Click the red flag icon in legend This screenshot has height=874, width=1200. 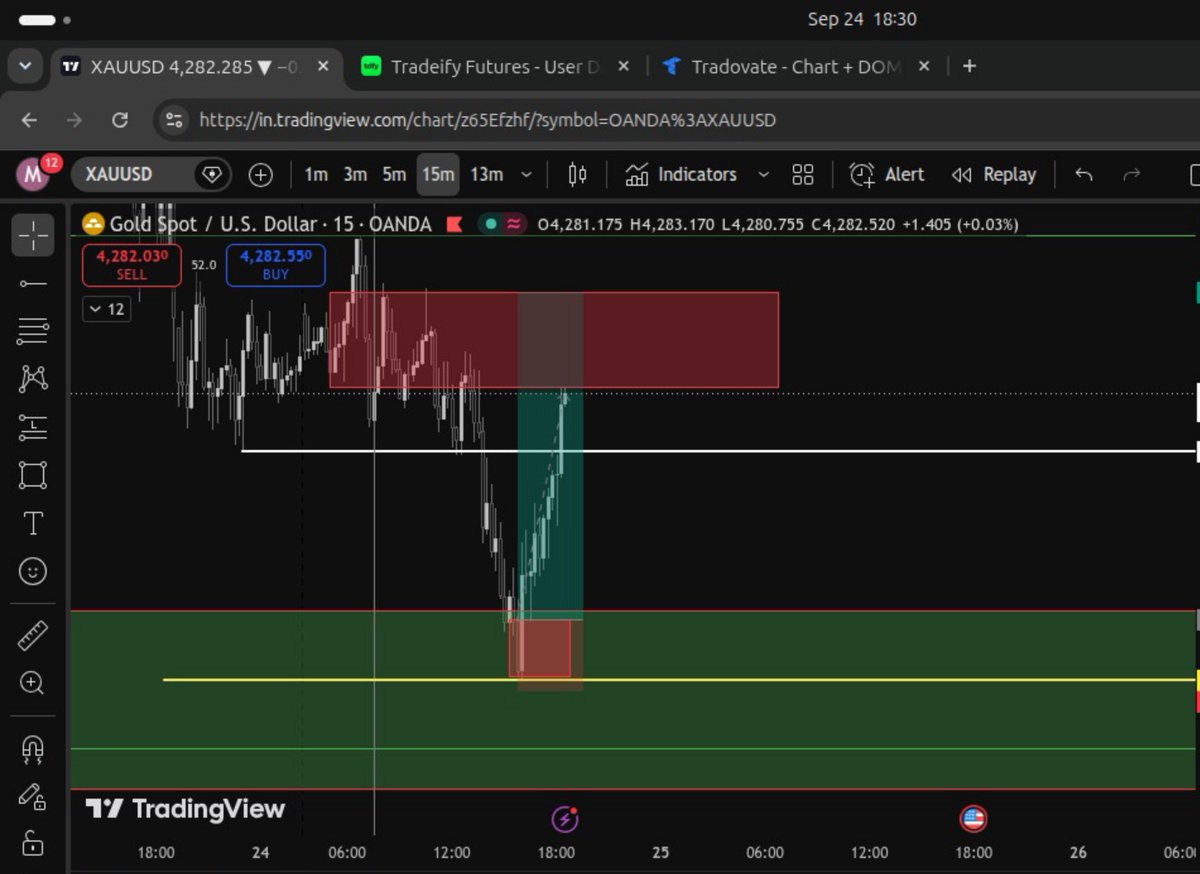pos(454,224)
